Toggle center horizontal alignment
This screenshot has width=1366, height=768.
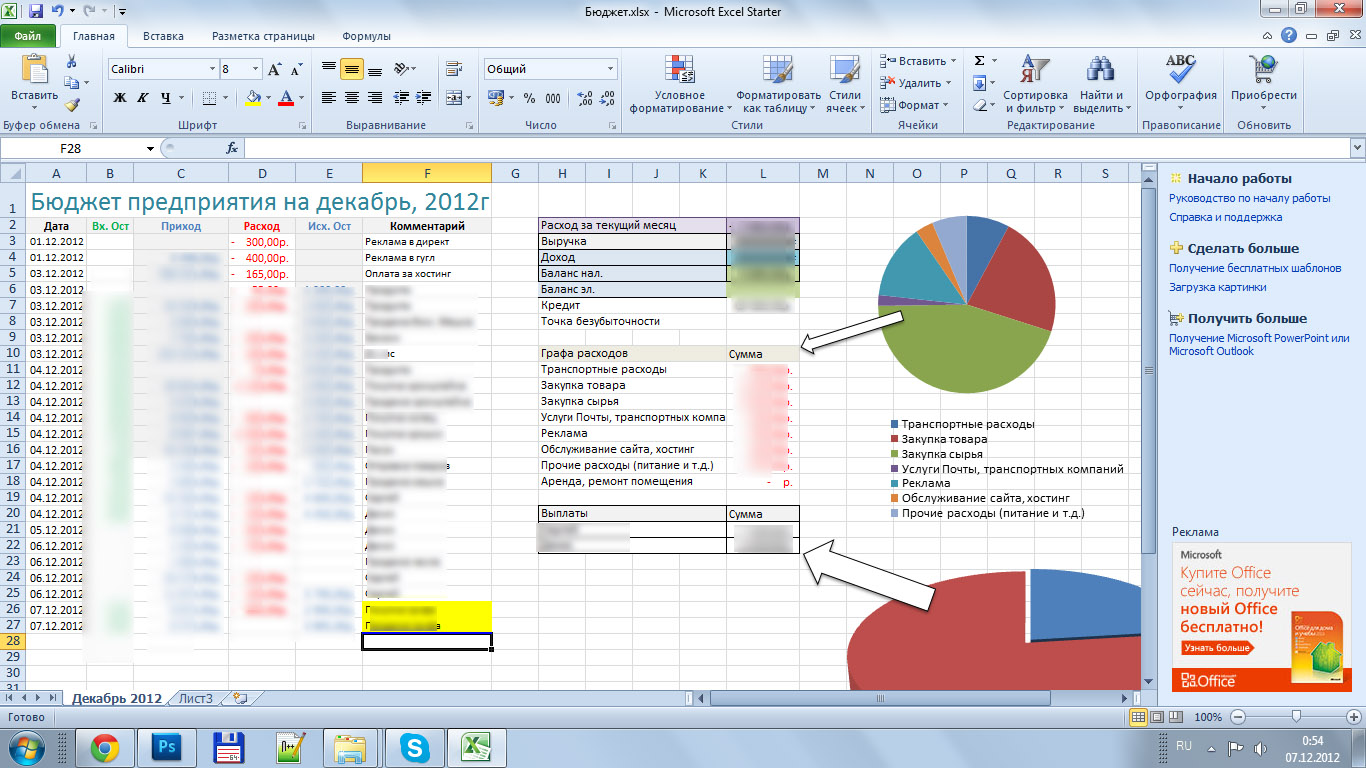(352, 98)
